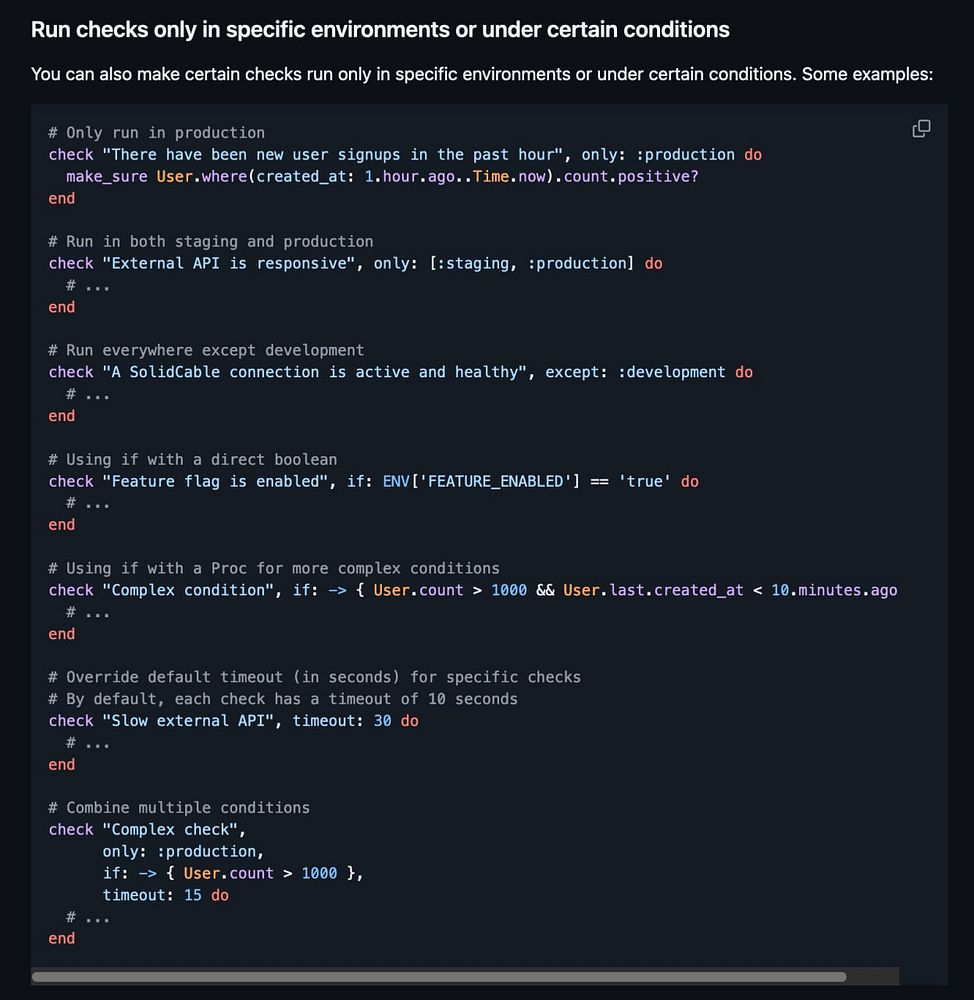Click the 'make_sure' keyword in the code
Image resolution: width=974 pixels, height=1000 pixels.
pos(106,176)
